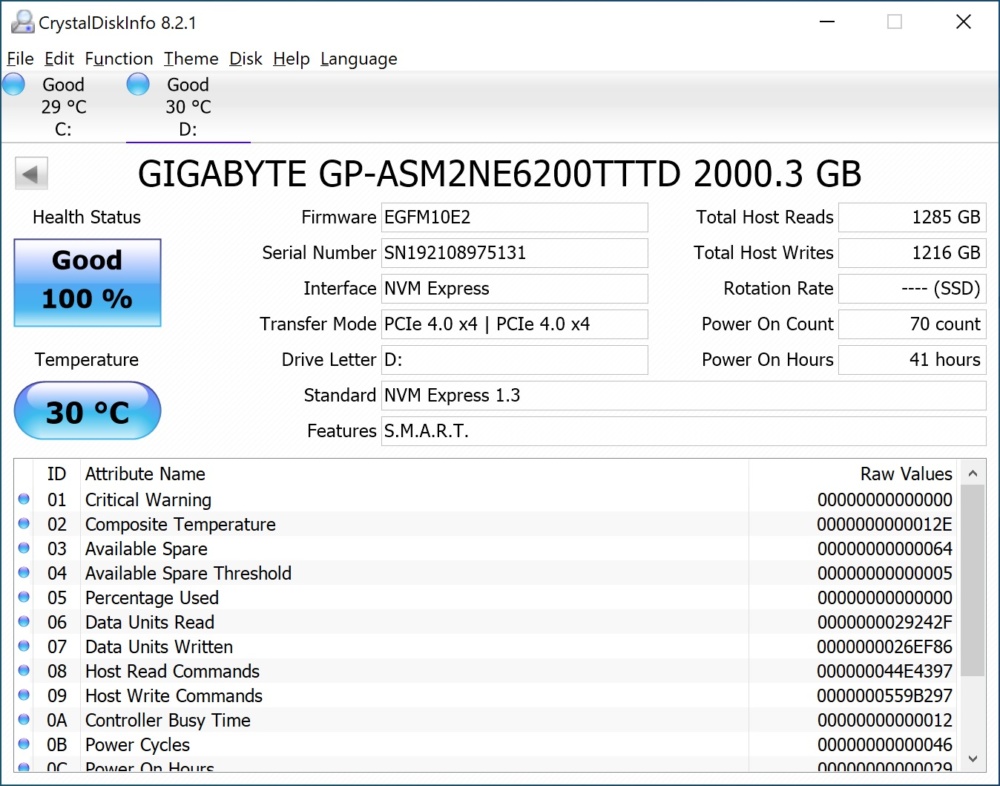This screenshot has width=1000, height=786.
Task: Click the Good 100 % health status button
Action: click(x=87, y=283)
